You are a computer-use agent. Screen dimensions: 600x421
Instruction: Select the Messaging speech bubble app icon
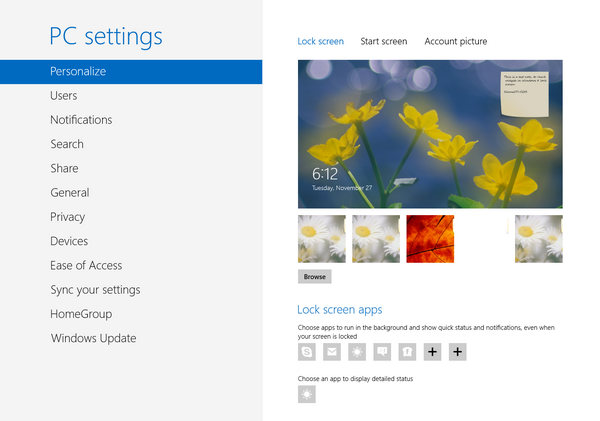(x=382, y=352)
